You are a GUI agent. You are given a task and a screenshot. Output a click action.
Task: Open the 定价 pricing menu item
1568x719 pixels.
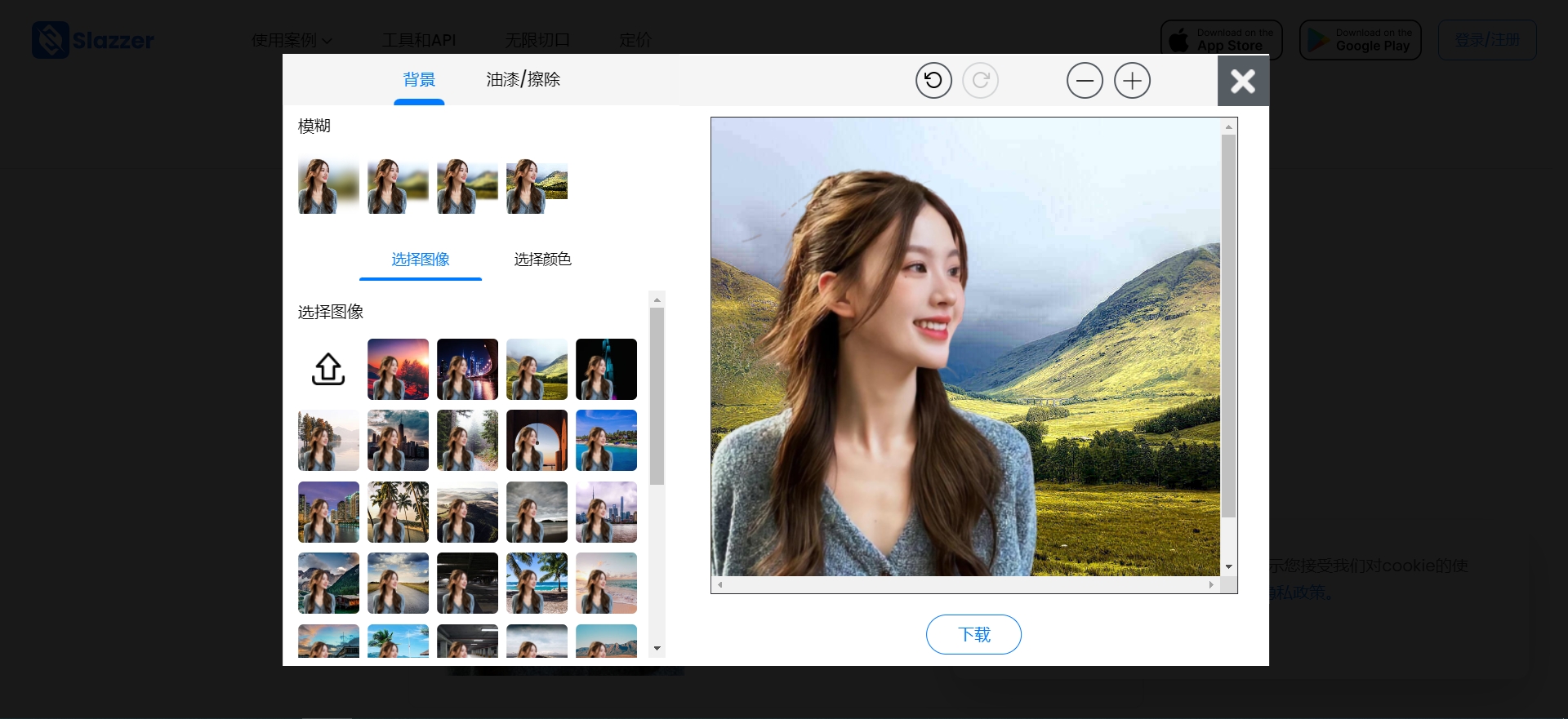635,40
